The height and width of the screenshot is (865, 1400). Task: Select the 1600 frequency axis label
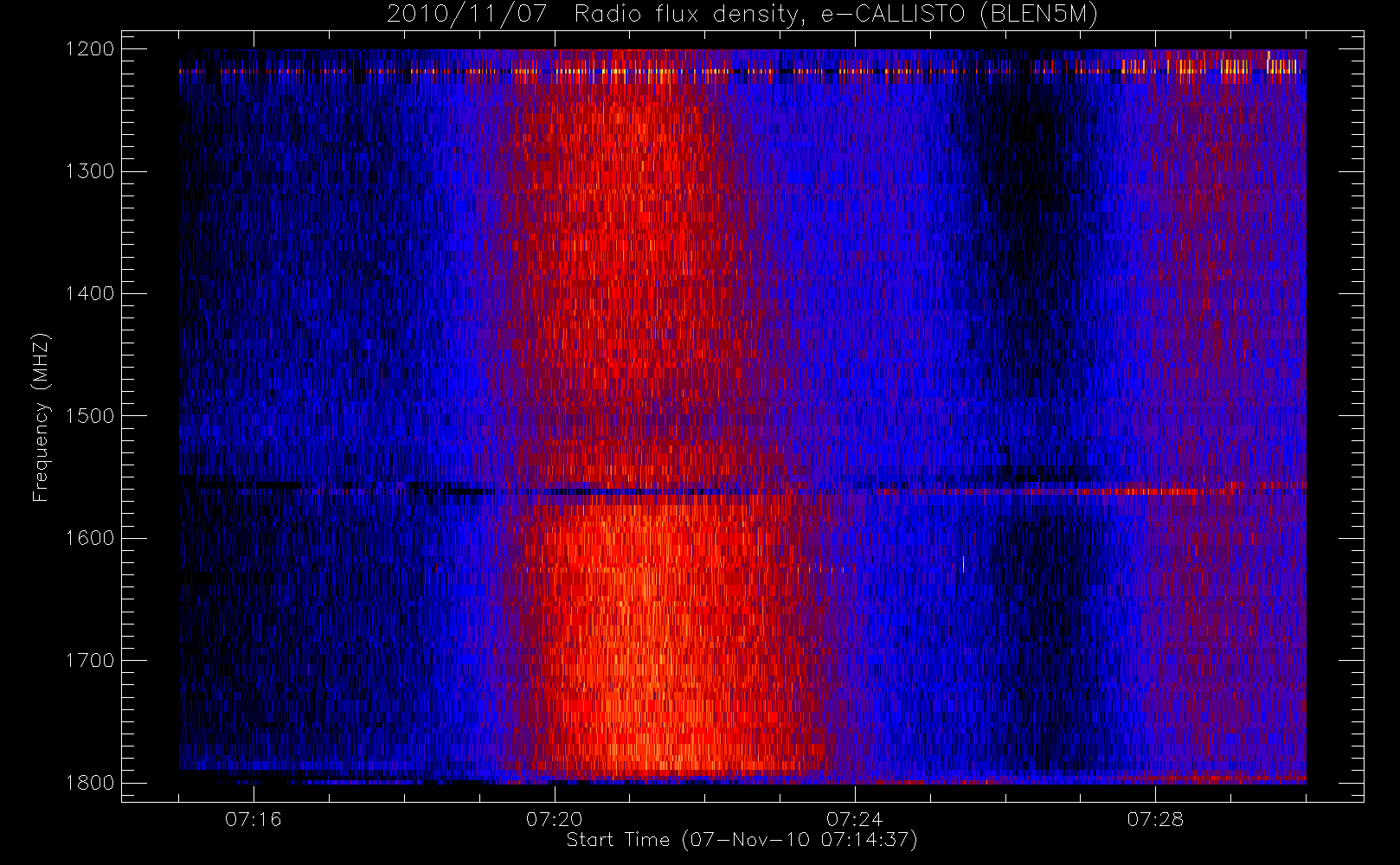(89, 538)
